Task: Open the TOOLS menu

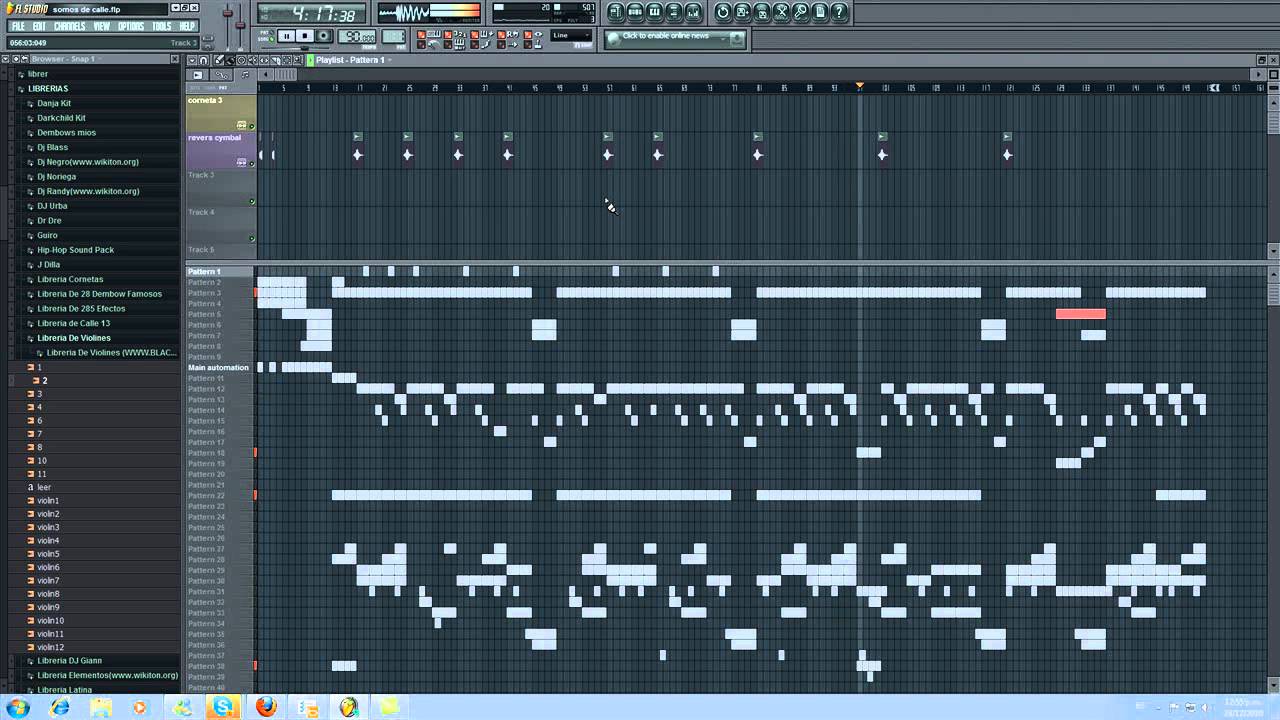Action: click(162, 26)
